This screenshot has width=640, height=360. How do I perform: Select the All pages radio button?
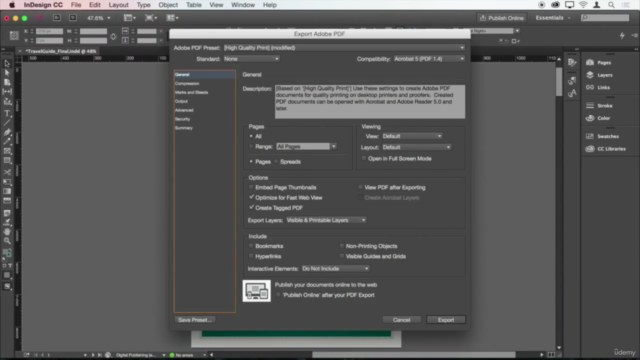coord(251,136)
